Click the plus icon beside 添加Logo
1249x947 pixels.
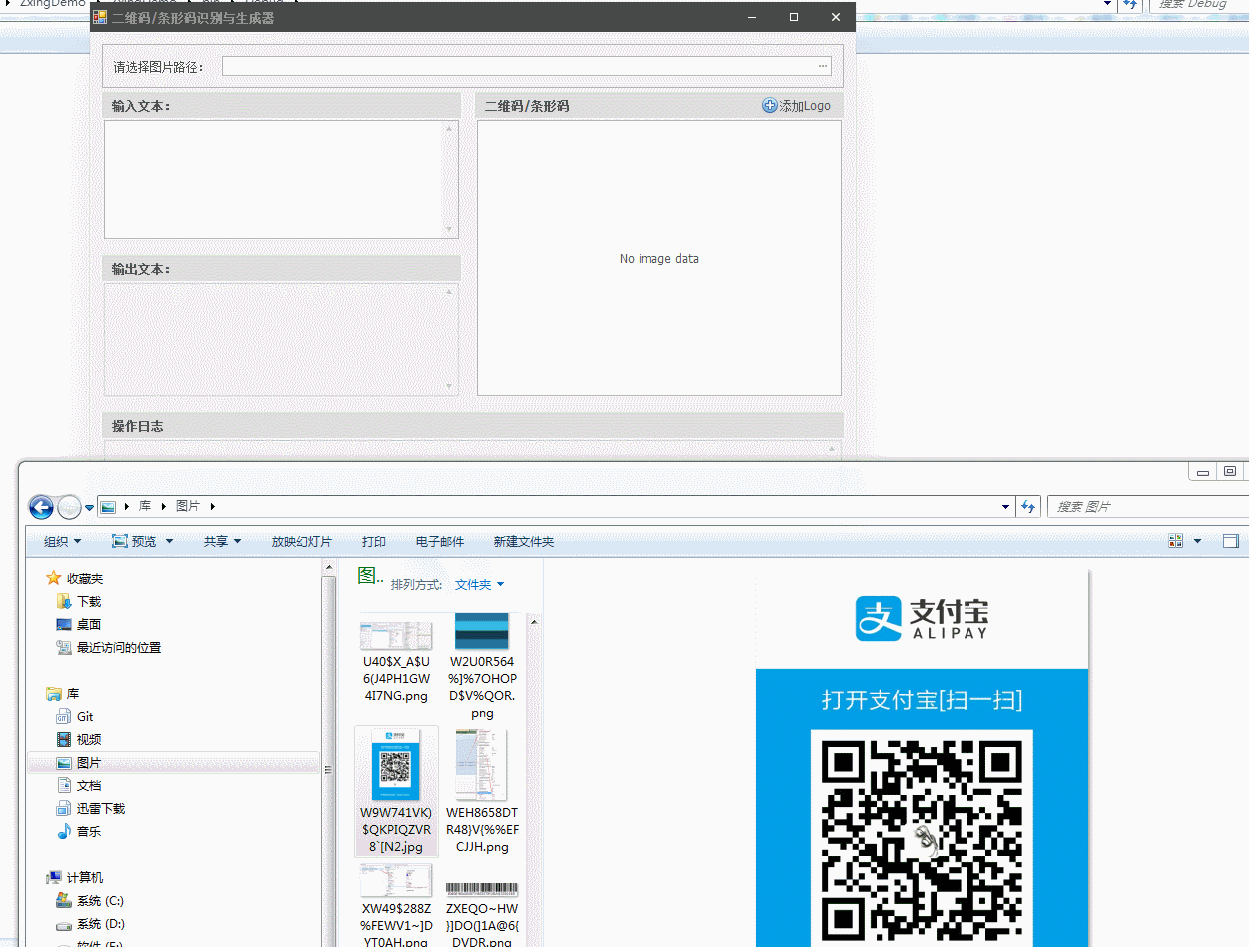click(x=769, y=106)
